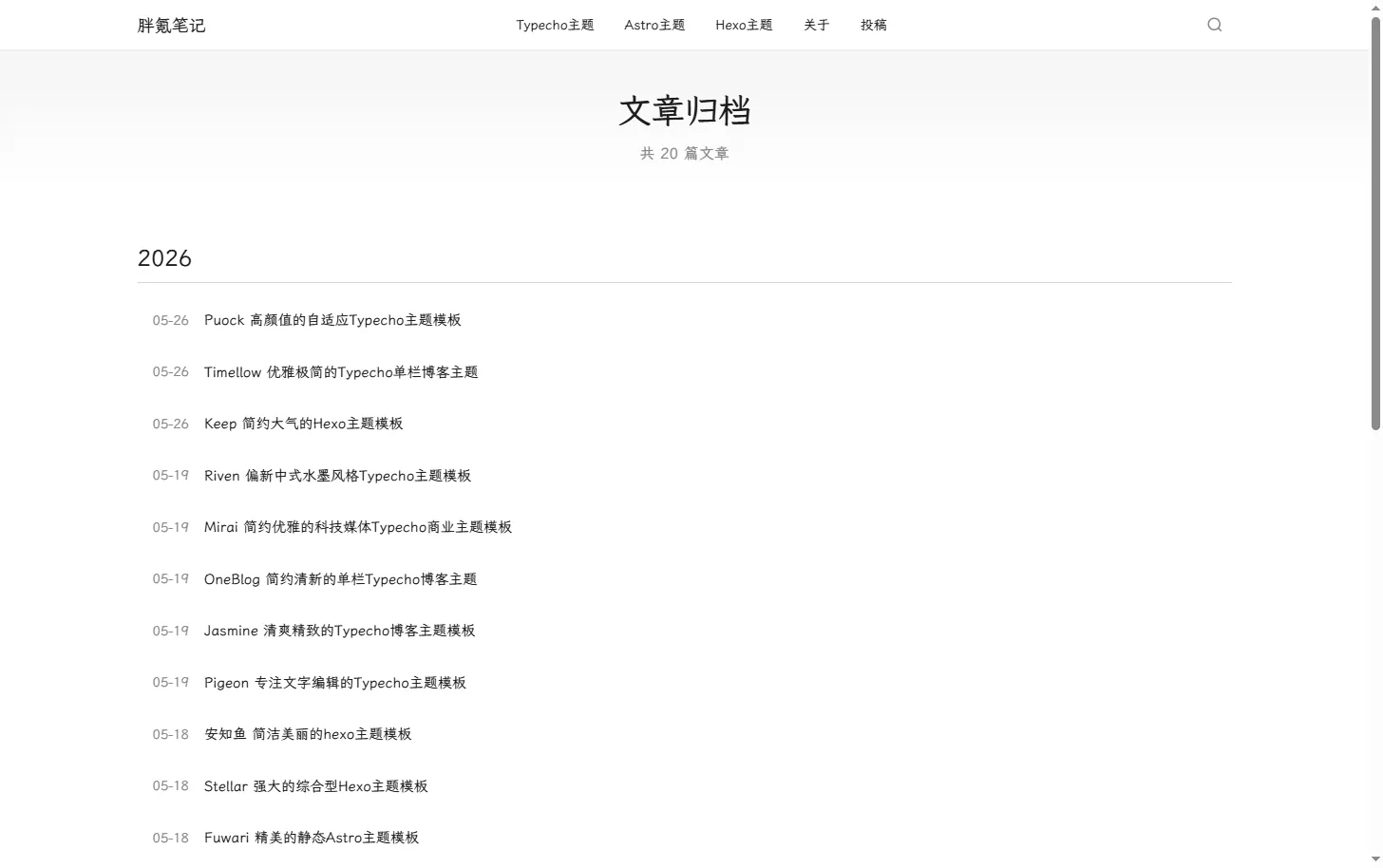Image resolution: width=1383 pixels, height=868 pixels.
Task: Click the 05-26 date beside Keep
Action: 171,425
